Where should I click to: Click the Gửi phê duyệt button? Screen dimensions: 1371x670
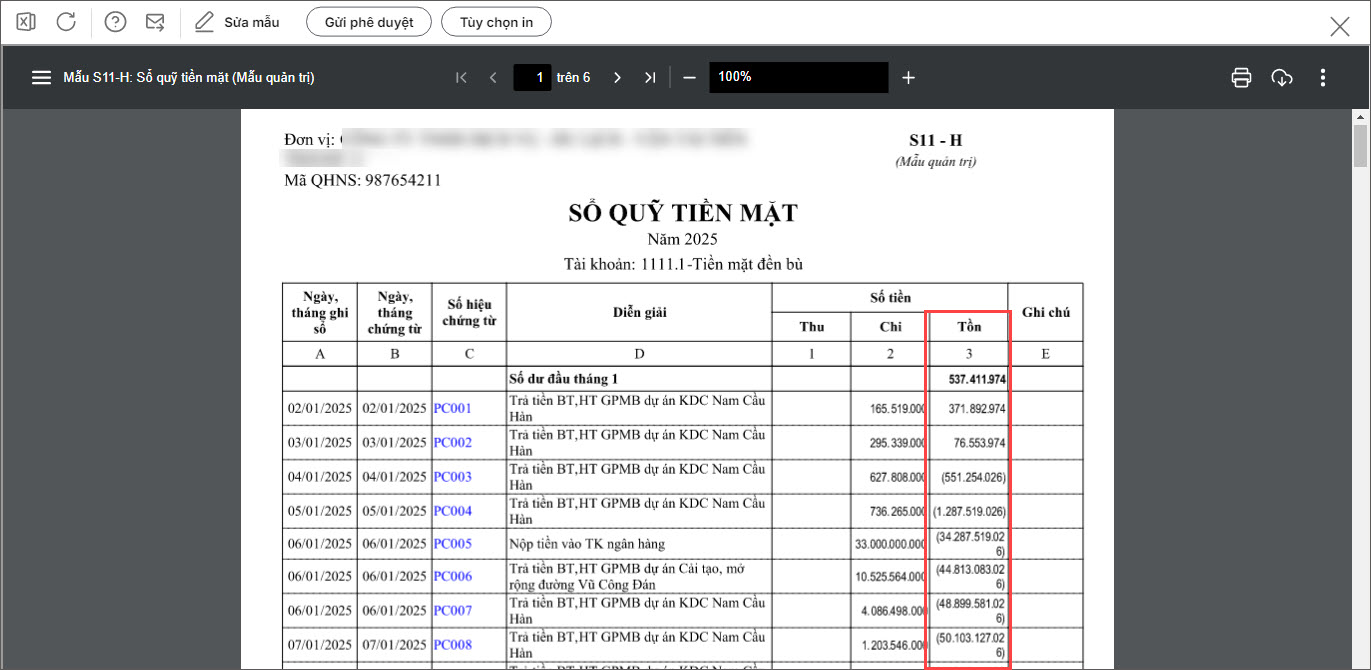368,22
